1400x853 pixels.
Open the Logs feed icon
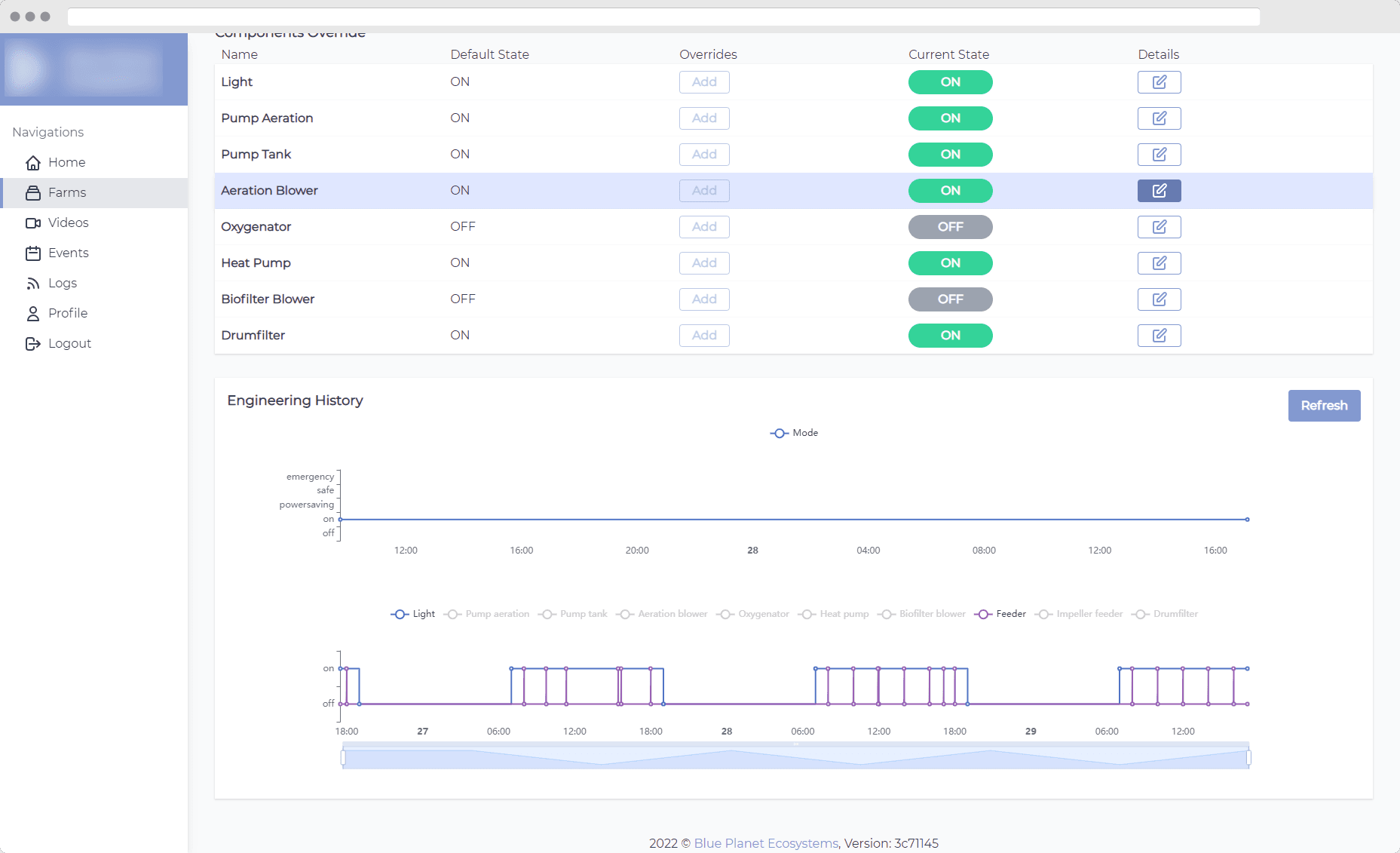[34, 283]
